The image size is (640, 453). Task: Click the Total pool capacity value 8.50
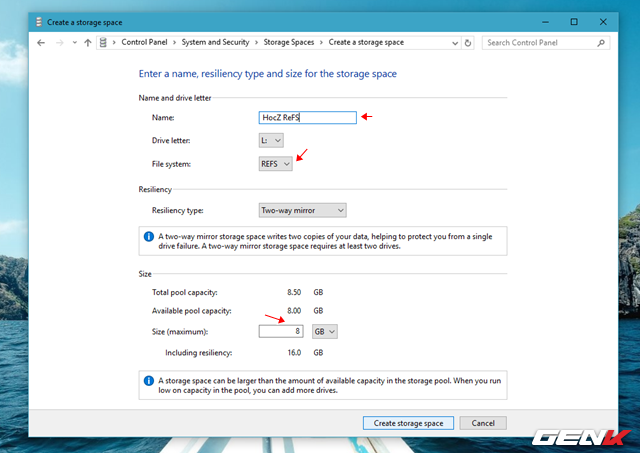point(294,292)
